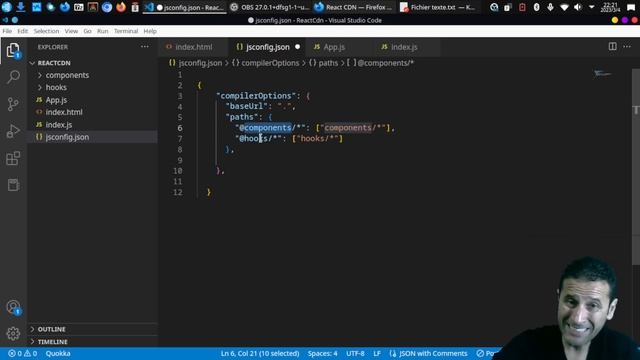
Task: Switch to the index.html tab
Action: (x=193, y=47)
